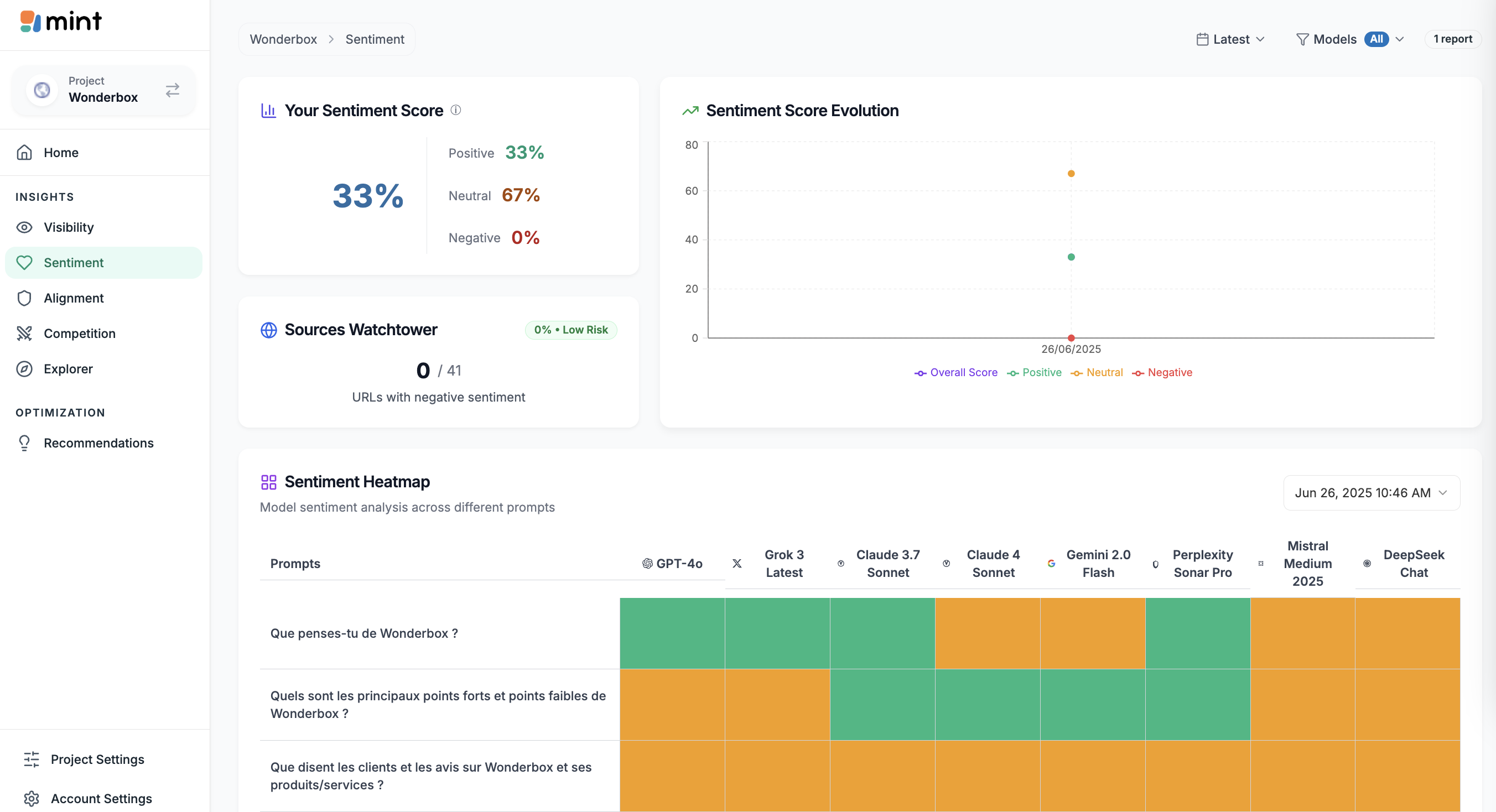Open the Project Wonderbox selector
The image size is (1496, 812).
(x=103, y=90)
